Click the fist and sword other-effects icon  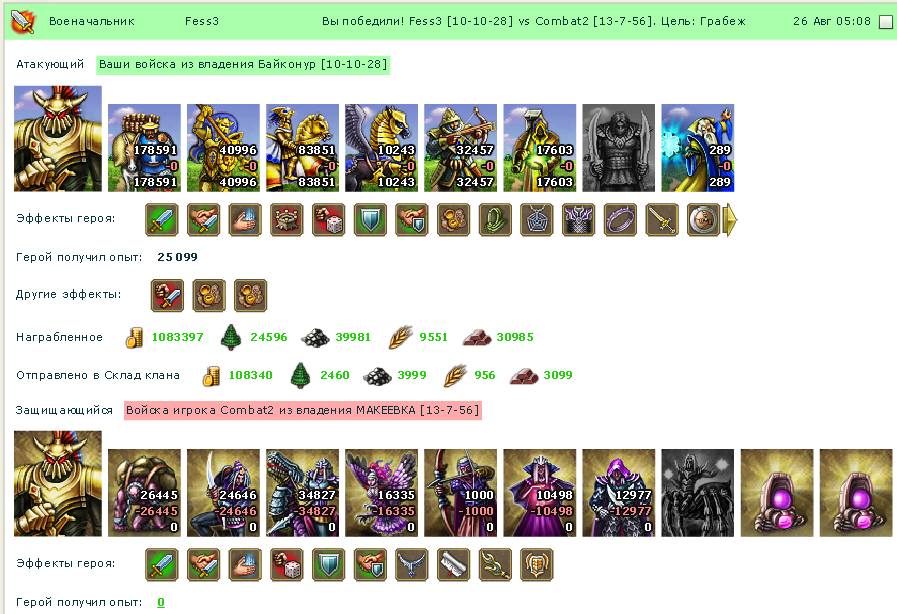click(167, 295)
